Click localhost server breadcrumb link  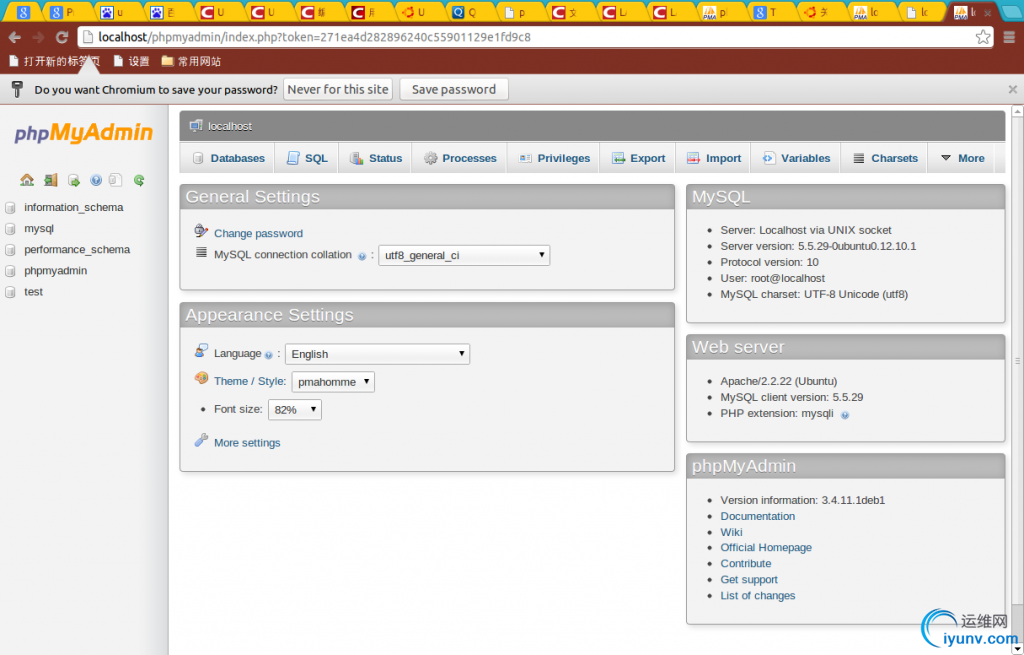pos(230,127)
